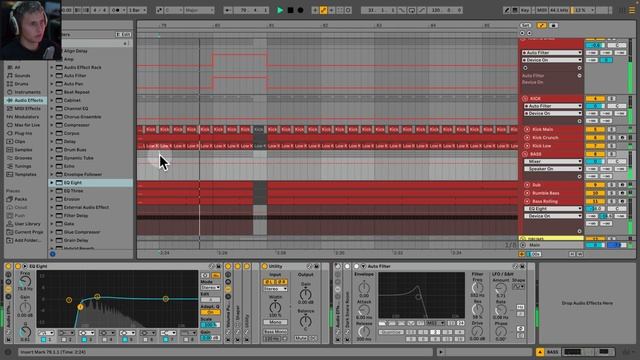Click the Quantize button in Auto Filter
This screenshot has height=360, width=640.
point(391,332)
